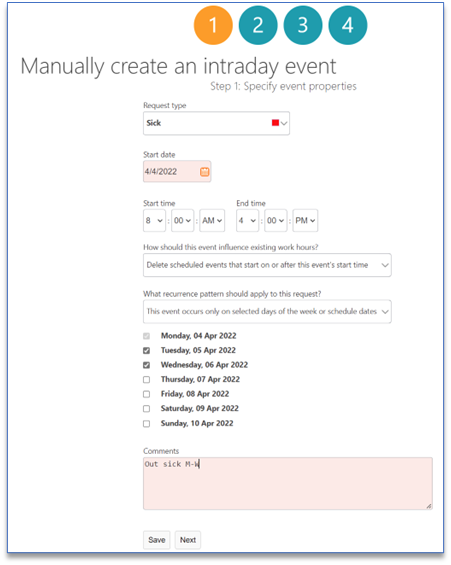Enable Friday, 08 Apr 2022 checkbox

tap(146, 394)
